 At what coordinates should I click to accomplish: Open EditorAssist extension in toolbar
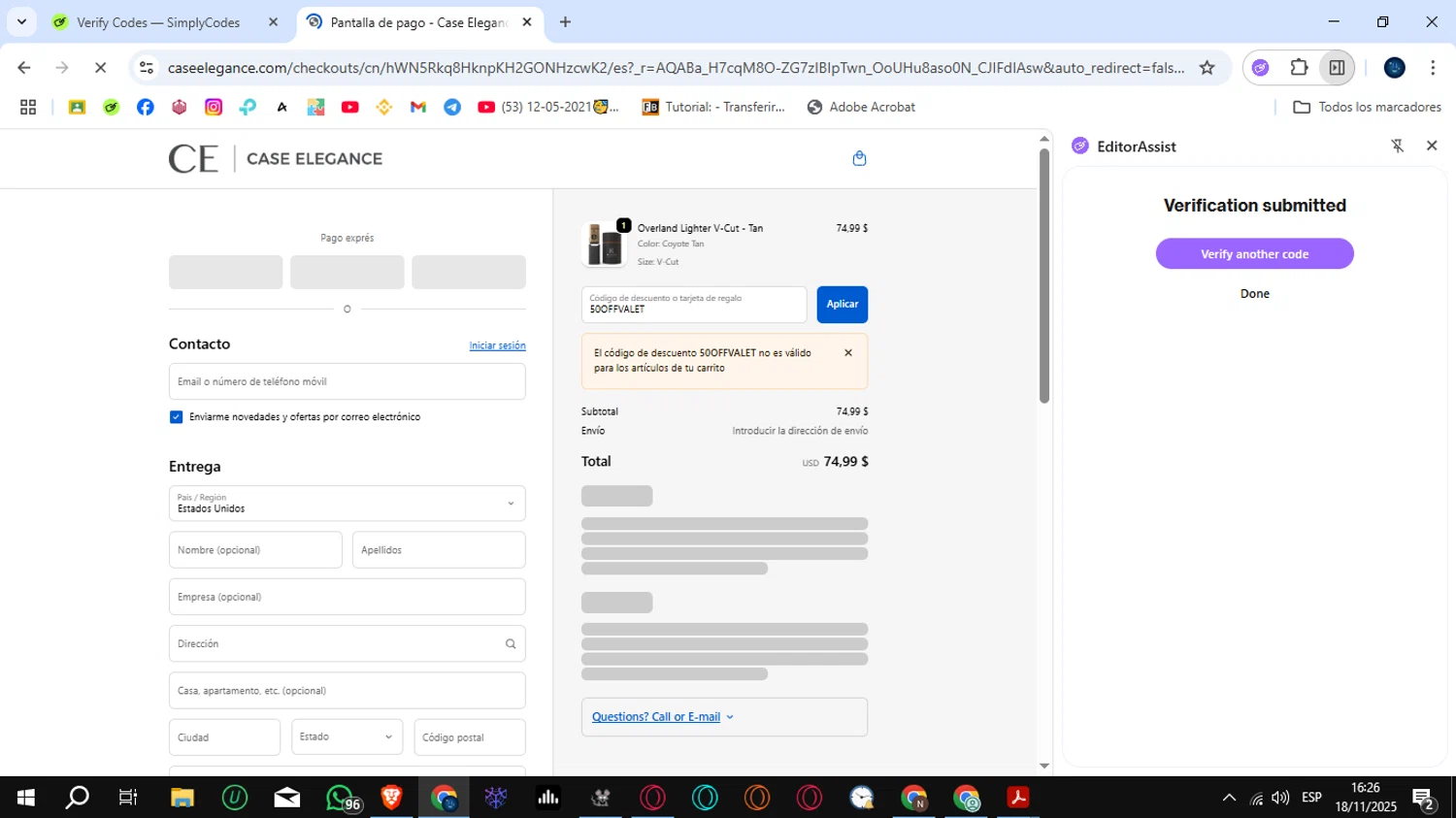point(1261,68)
